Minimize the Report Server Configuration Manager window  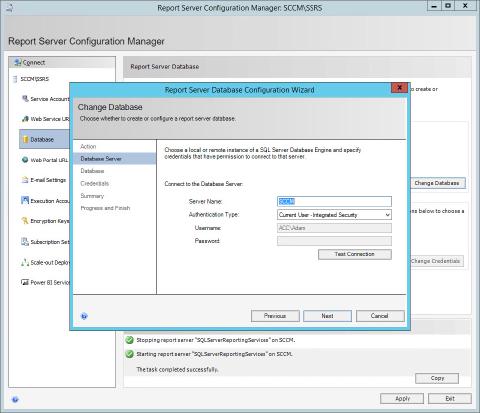tap(434, 6)
